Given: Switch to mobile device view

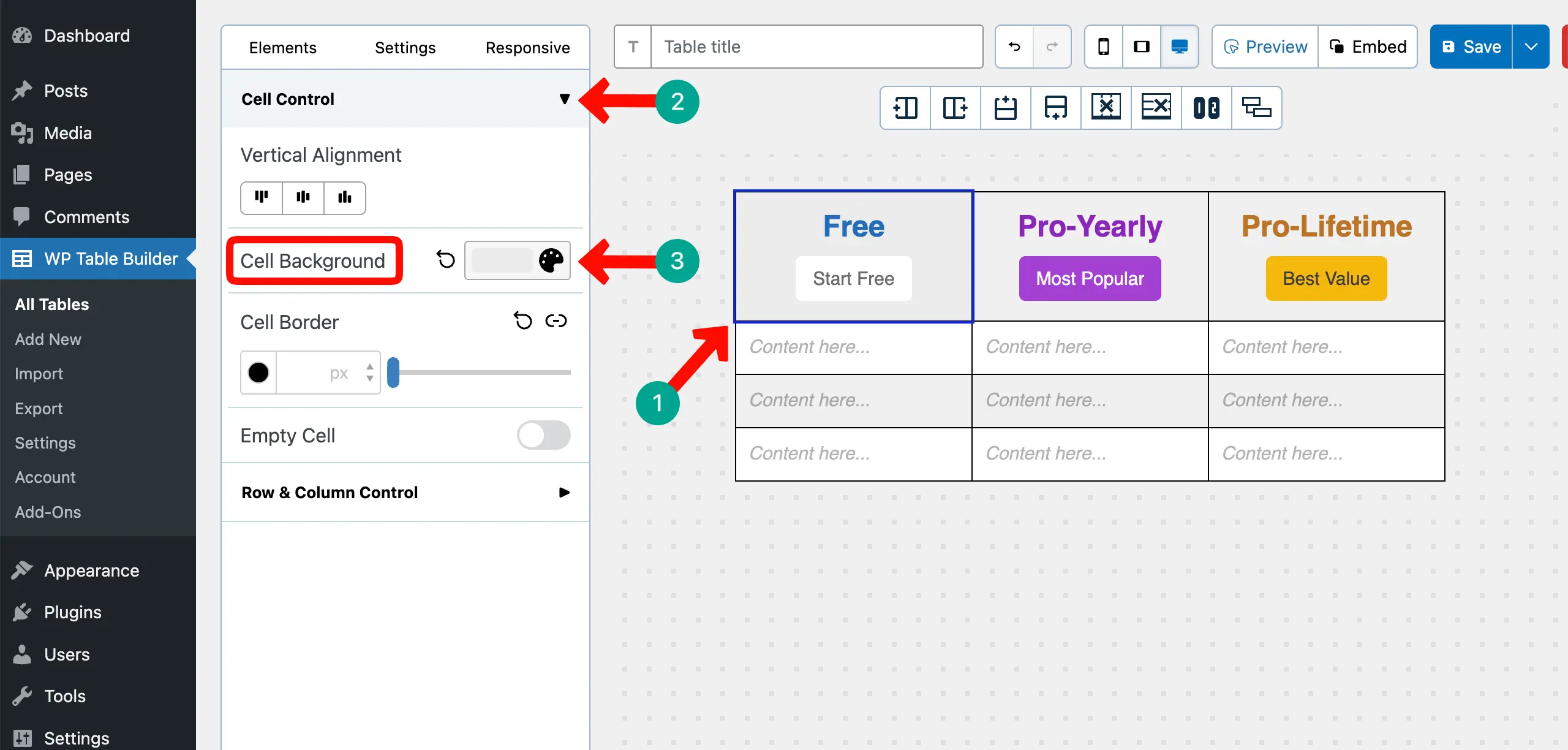Looking at the screenshot, I should [x=1103, y=47].
